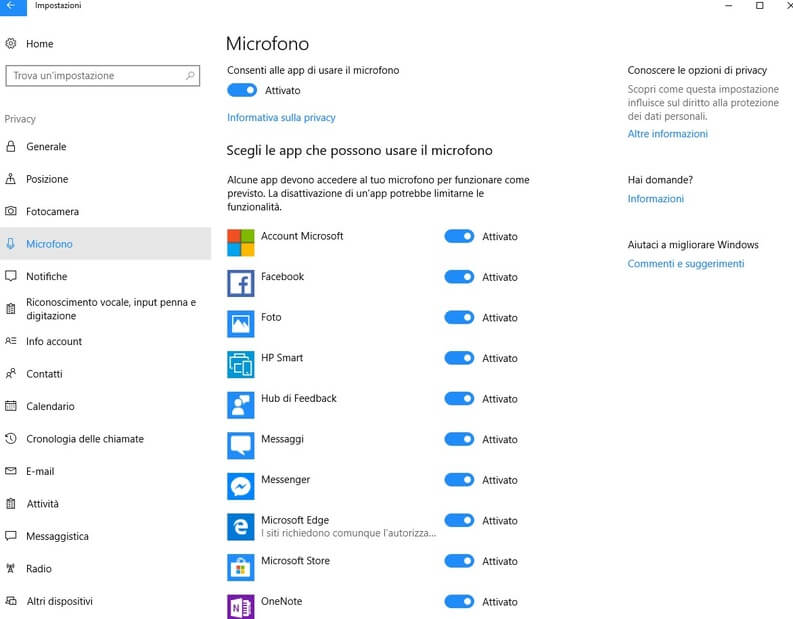Disable microphone for Messaggi
The height and width of the screenshot is (619, 793).
(x=459, y=439)
